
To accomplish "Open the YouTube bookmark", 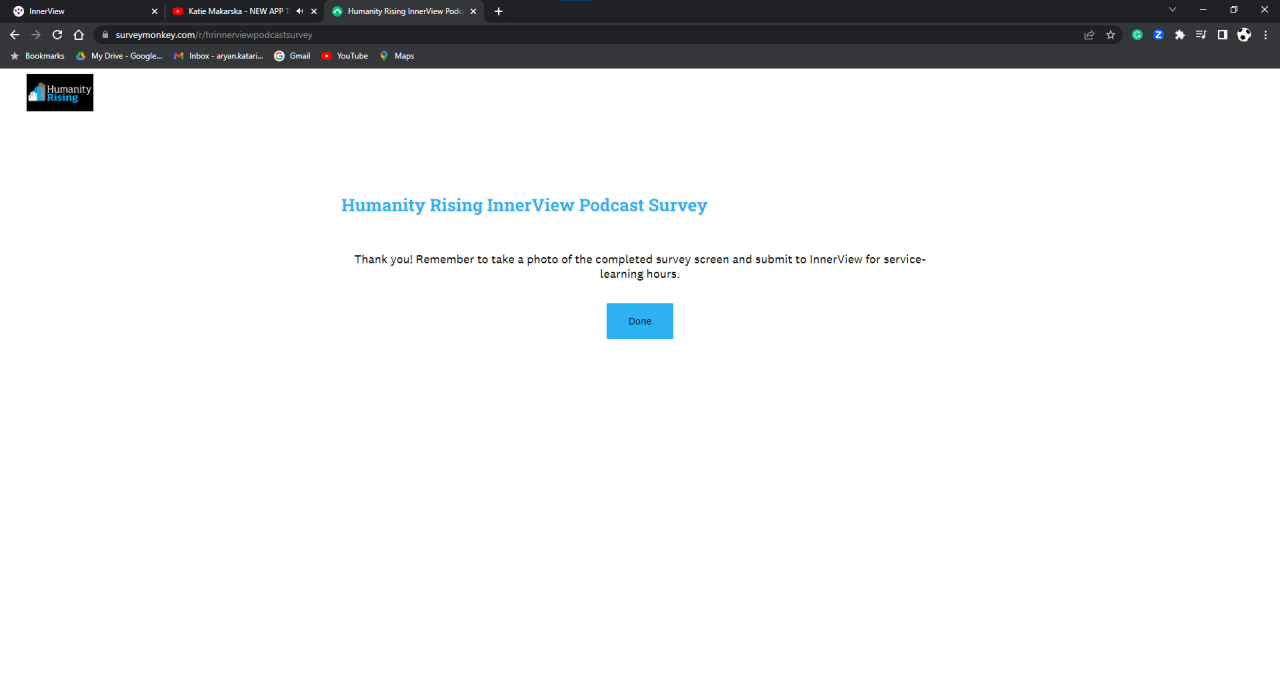I will point(345,56).
